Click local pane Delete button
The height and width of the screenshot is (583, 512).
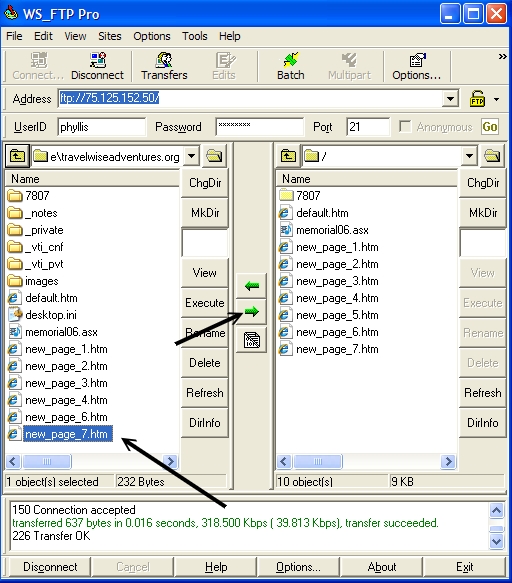point(205,363)
